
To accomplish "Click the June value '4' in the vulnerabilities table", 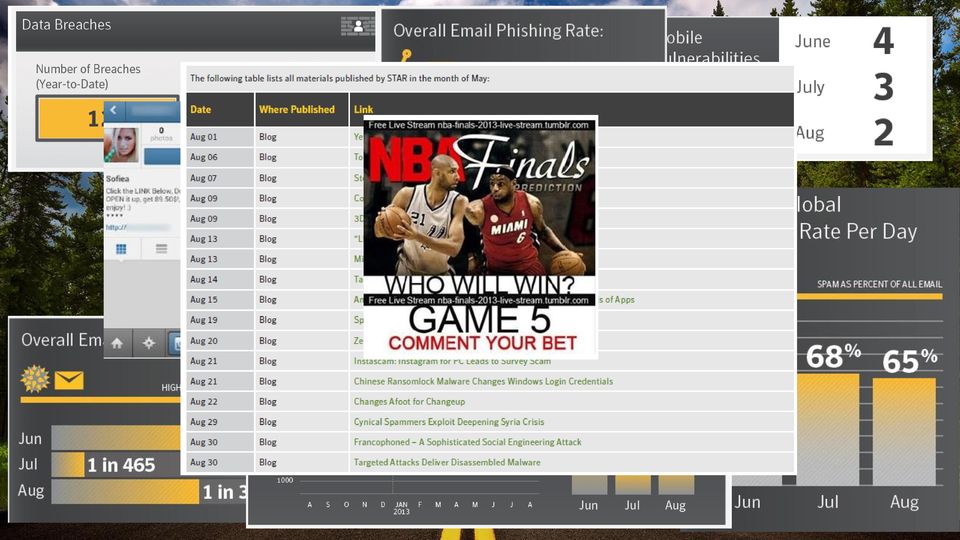I will tap(883, 41).
